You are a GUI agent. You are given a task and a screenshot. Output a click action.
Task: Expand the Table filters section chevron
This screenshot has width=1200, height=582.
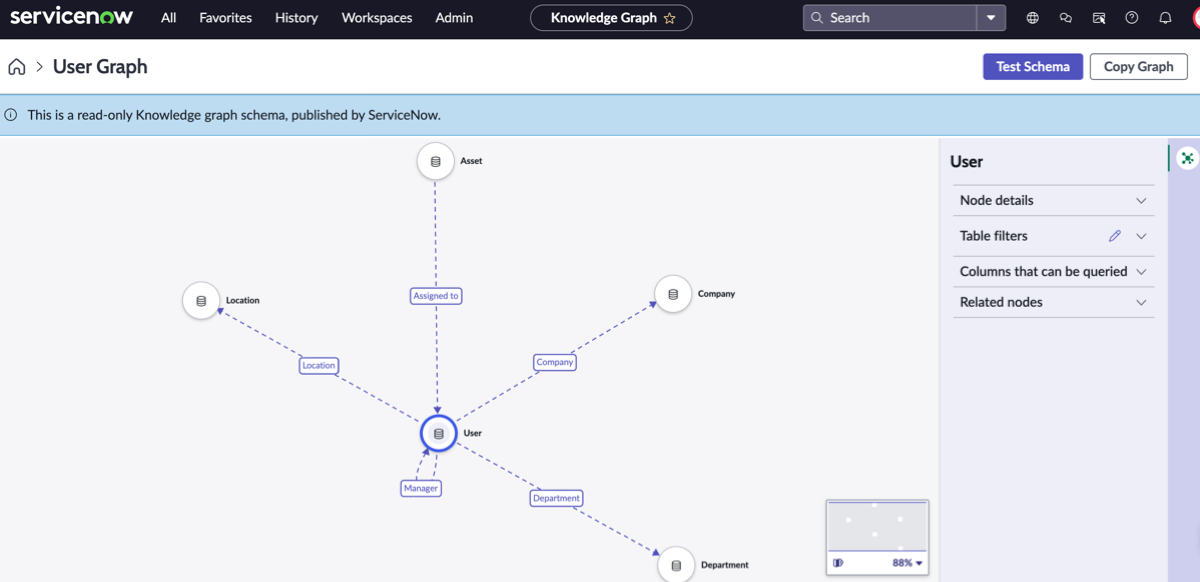1141,236
